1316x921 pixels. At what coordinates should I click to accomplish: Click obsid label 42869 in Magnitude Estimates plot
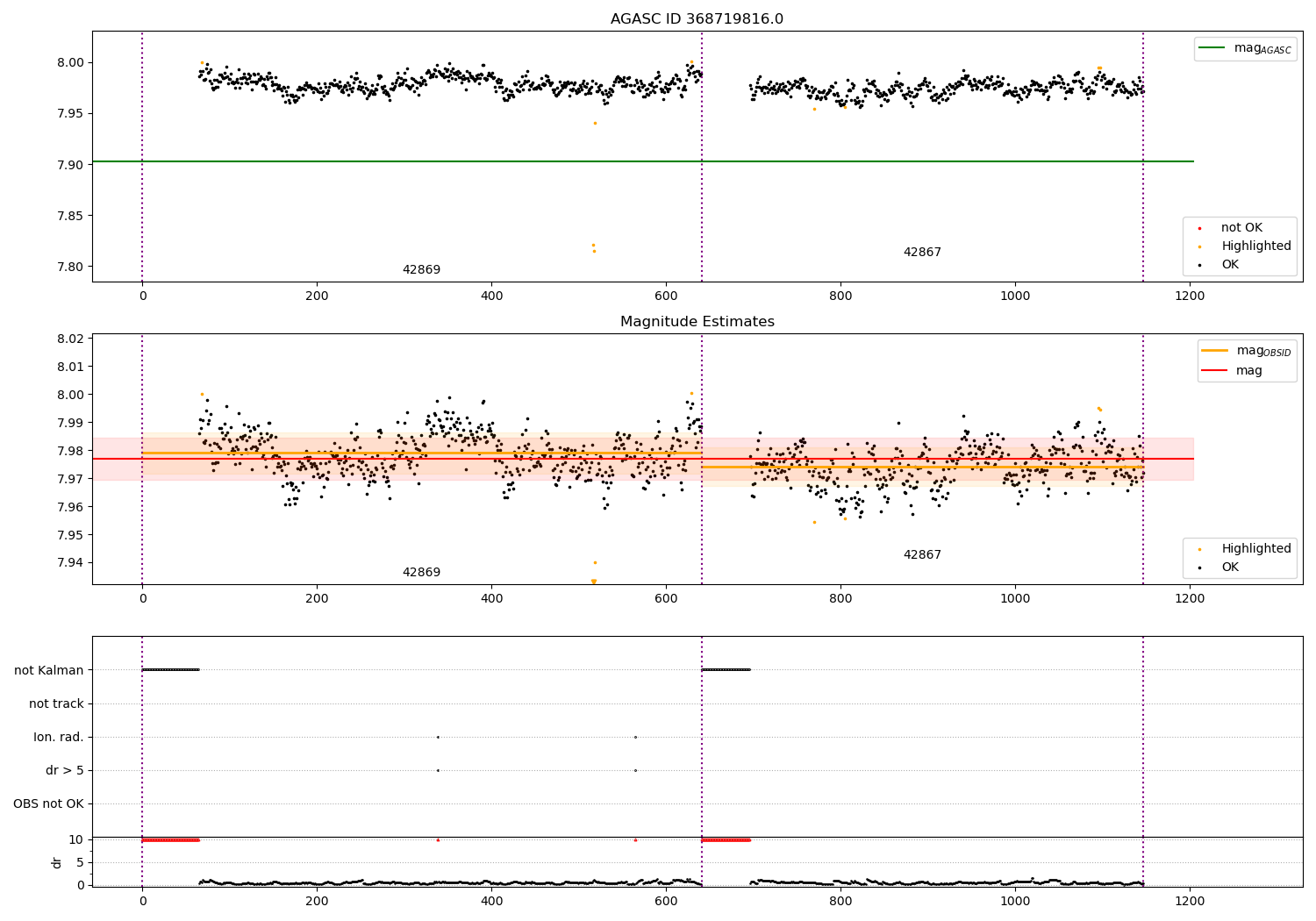pos(421,573)
